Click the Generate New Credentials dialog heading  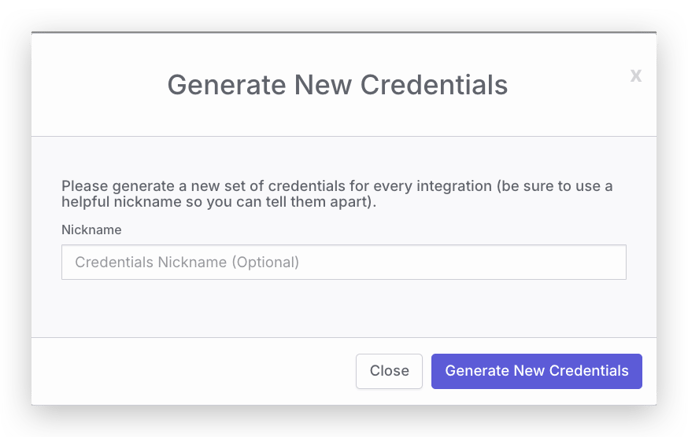[337, 85]
